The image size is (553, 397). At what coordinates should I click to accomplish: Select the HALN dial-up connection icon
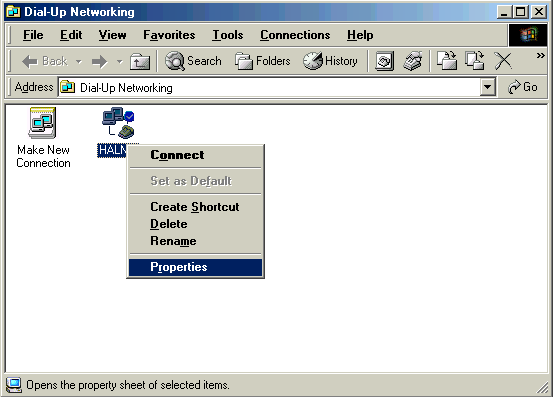pyautogui.click(x=118, y=122)
